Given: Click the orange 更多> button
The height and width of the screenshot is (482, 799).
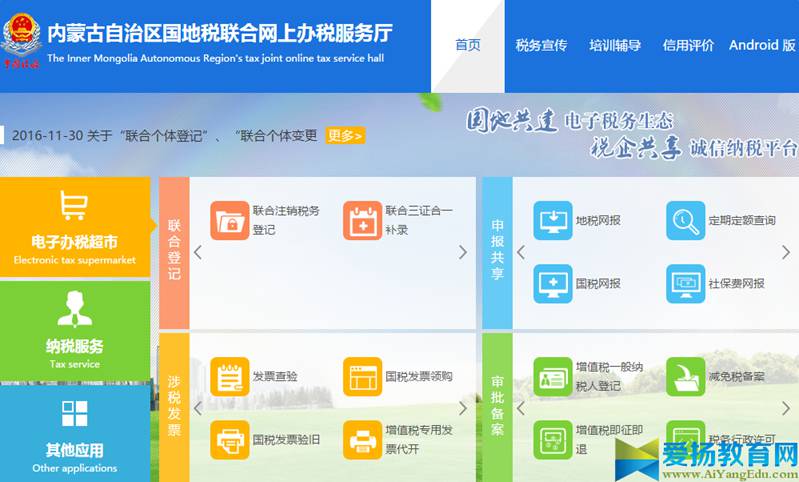Looking at the screenshot, I should 345,136.
